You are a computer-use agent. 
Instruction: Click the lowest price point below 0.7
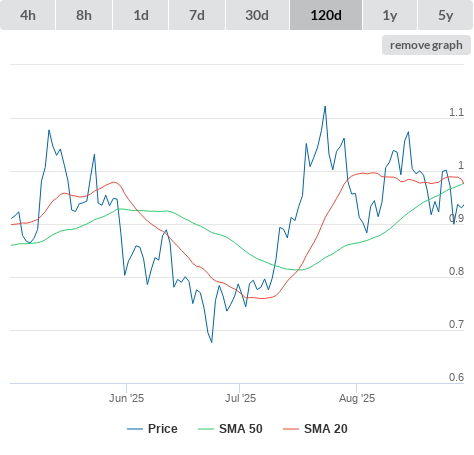coord(212,342)
